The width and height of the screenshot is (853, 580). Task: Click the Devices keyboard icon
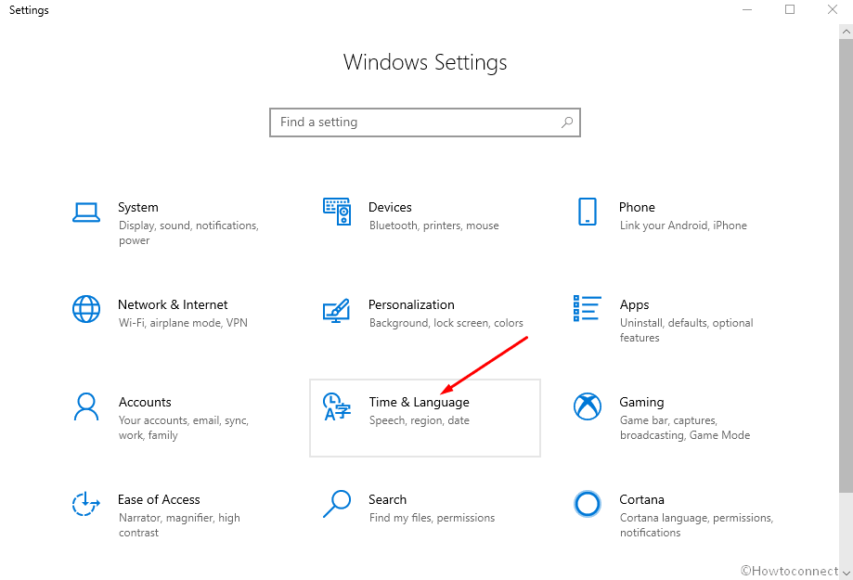[x=336, y=211]
